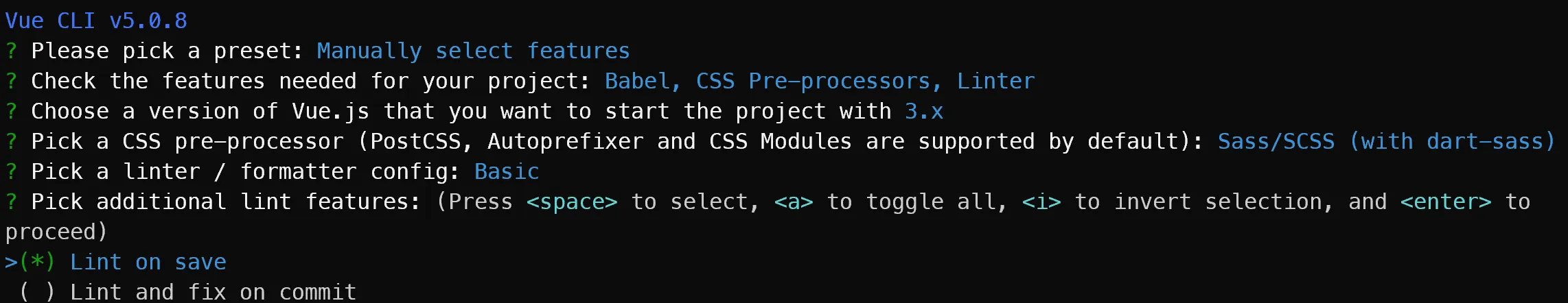1568x303 pixels.
Task: Click the green ? before 'Choose a version'
Action: (x=11, y=111)
